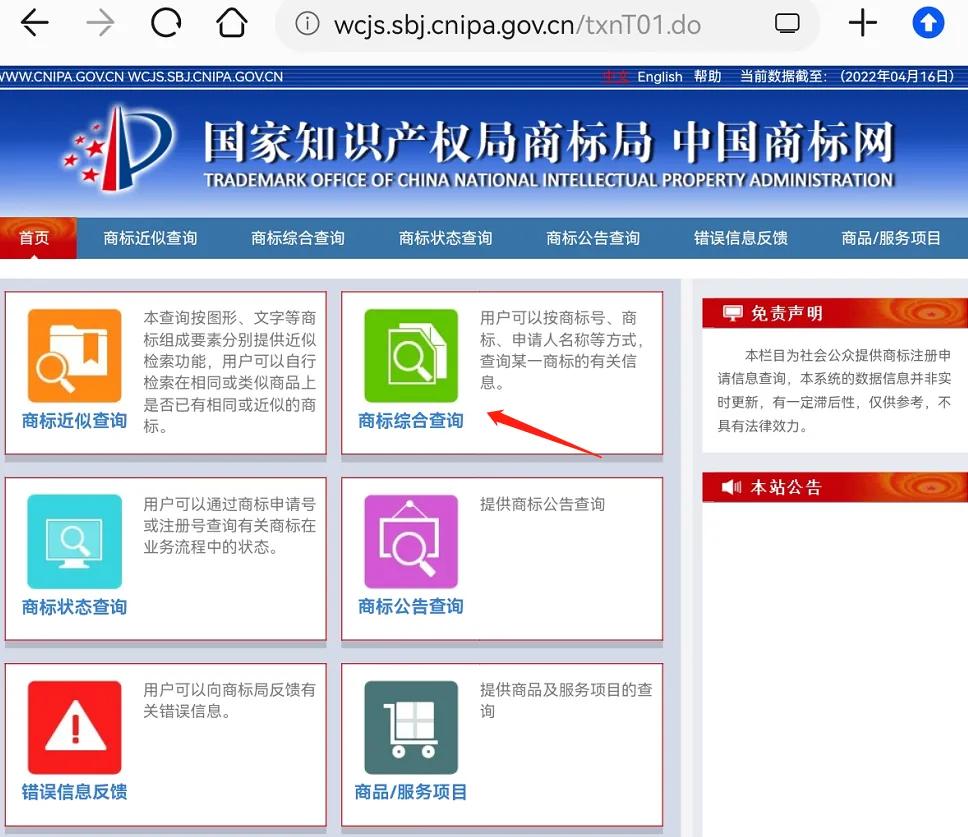Open the browser home page
This screenshot has width=968, height=837.
[232, 23]
